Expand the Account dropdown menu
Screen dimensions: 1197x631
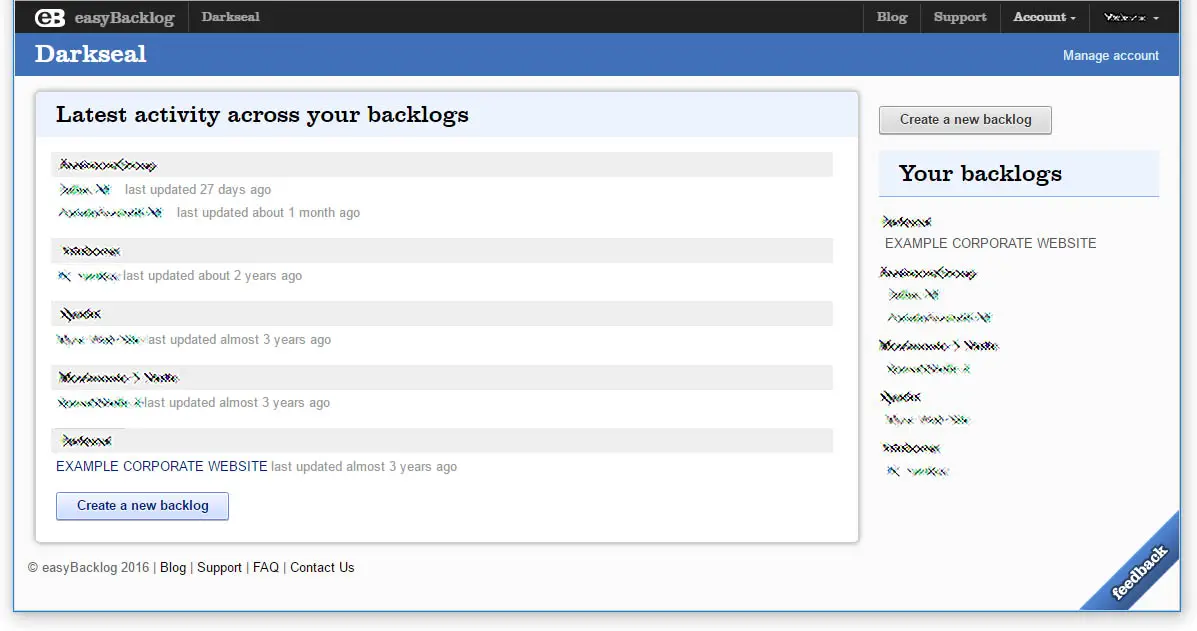(x=1044, y=17)
